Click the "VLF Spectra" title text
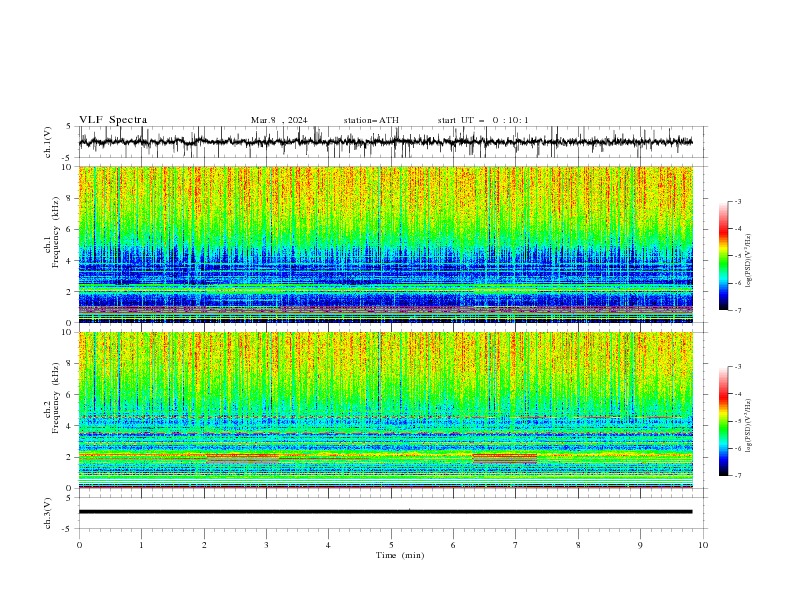The width and height of the screenshot is (792, 612). tap(113, 120)
